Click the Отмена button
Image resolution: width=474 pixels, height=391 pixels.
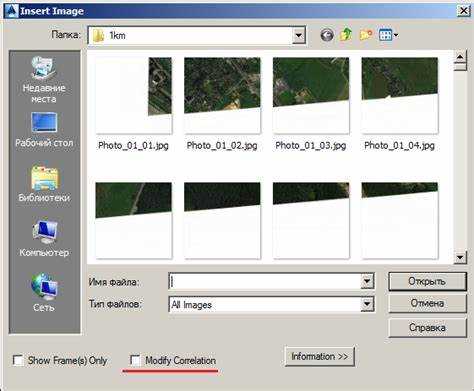(427, 304)
